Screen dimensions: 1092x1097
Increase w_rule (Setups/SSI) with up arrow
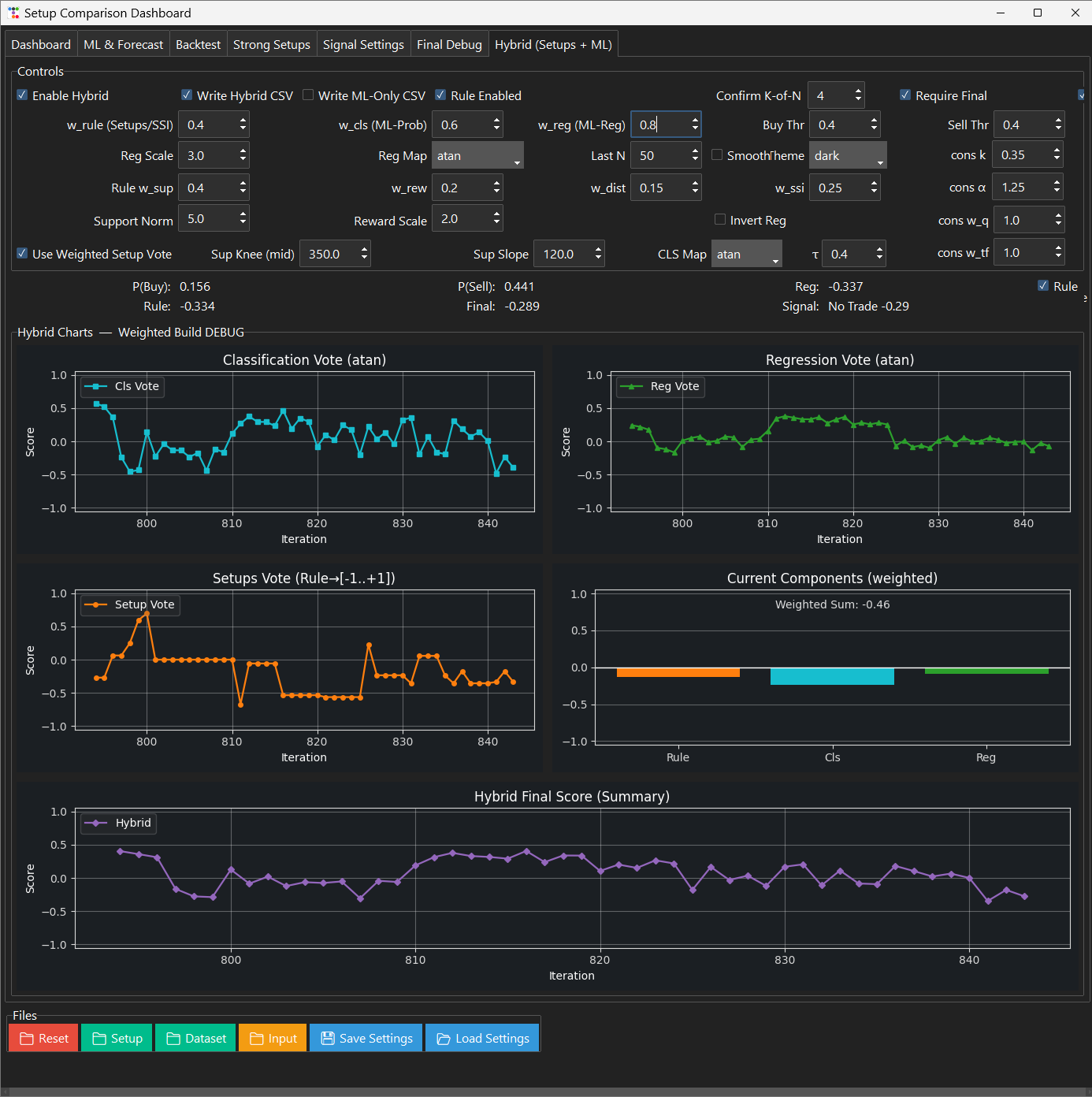coord(243,120)
